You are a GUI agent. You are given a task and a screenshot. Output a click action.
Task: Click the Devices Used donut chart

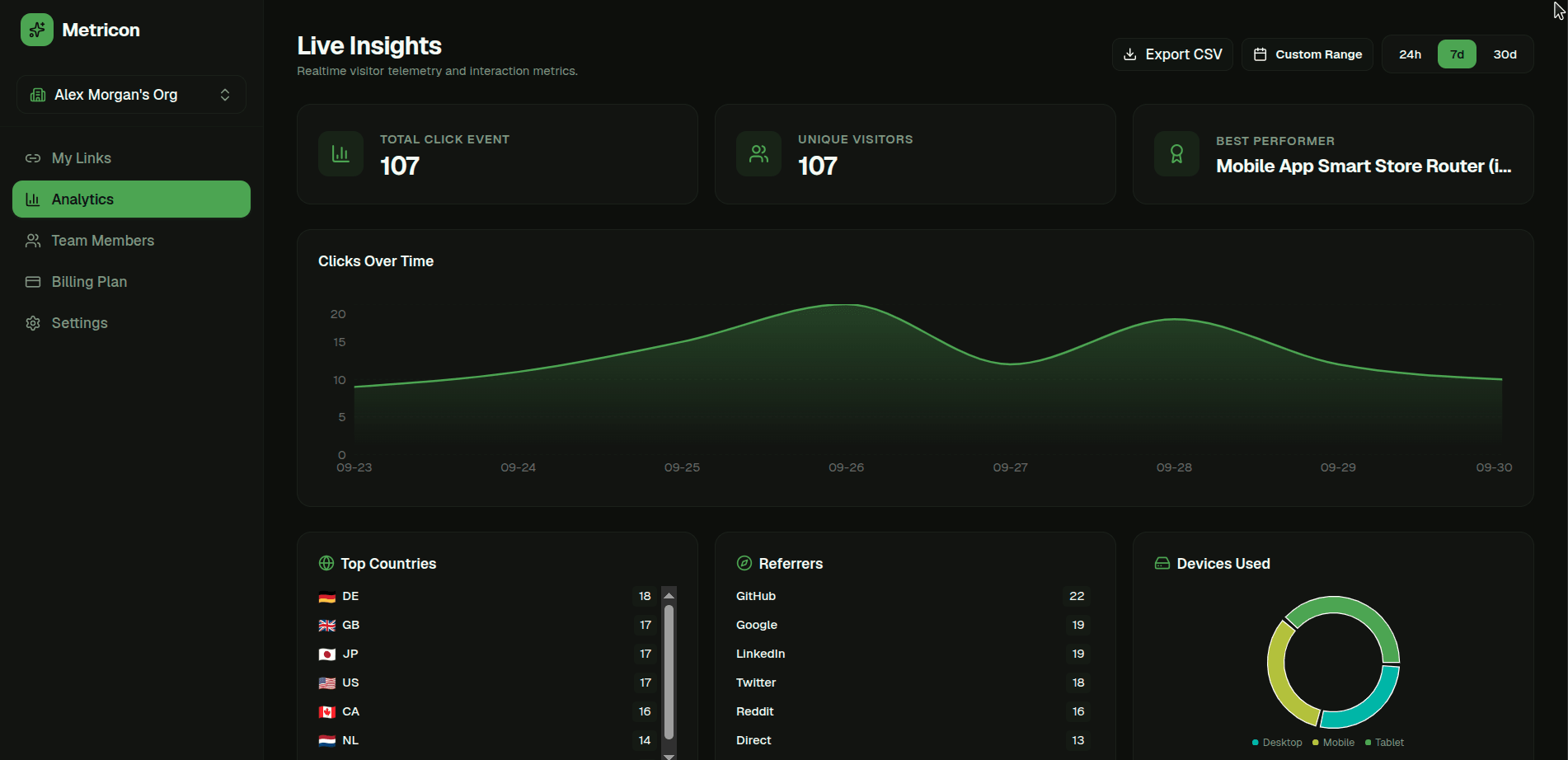[1333, 662]
